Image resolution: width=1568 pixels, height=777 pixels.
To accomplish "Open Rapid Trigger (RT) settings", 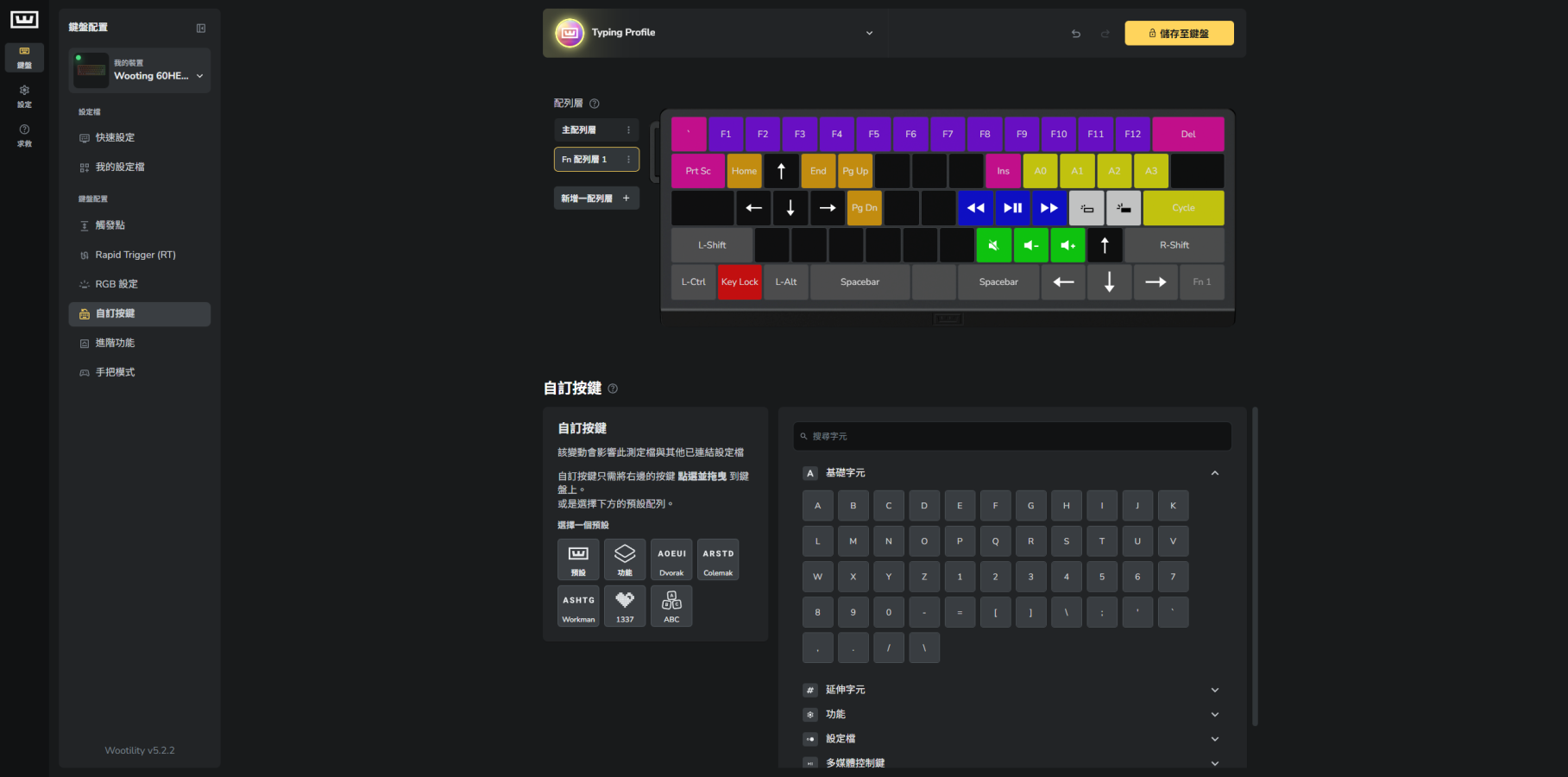I will tap(135, 255).
